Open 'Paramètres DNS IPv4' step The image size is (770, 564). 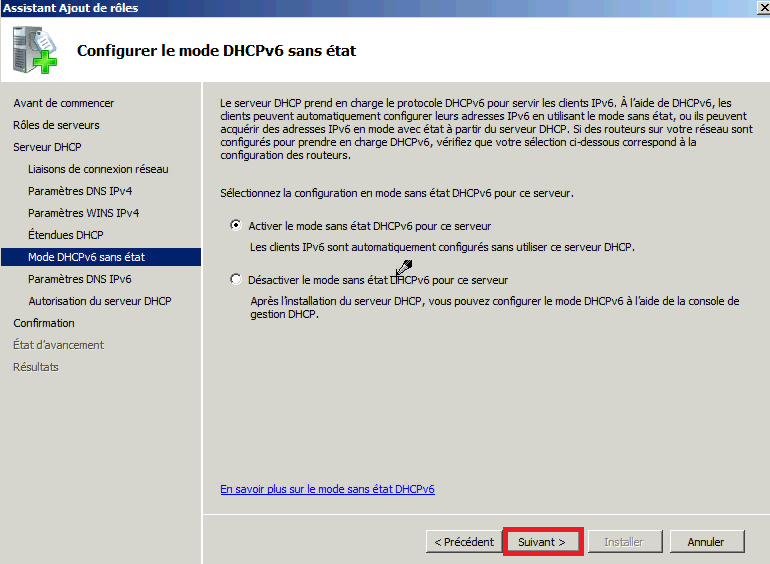click(80, 191)
